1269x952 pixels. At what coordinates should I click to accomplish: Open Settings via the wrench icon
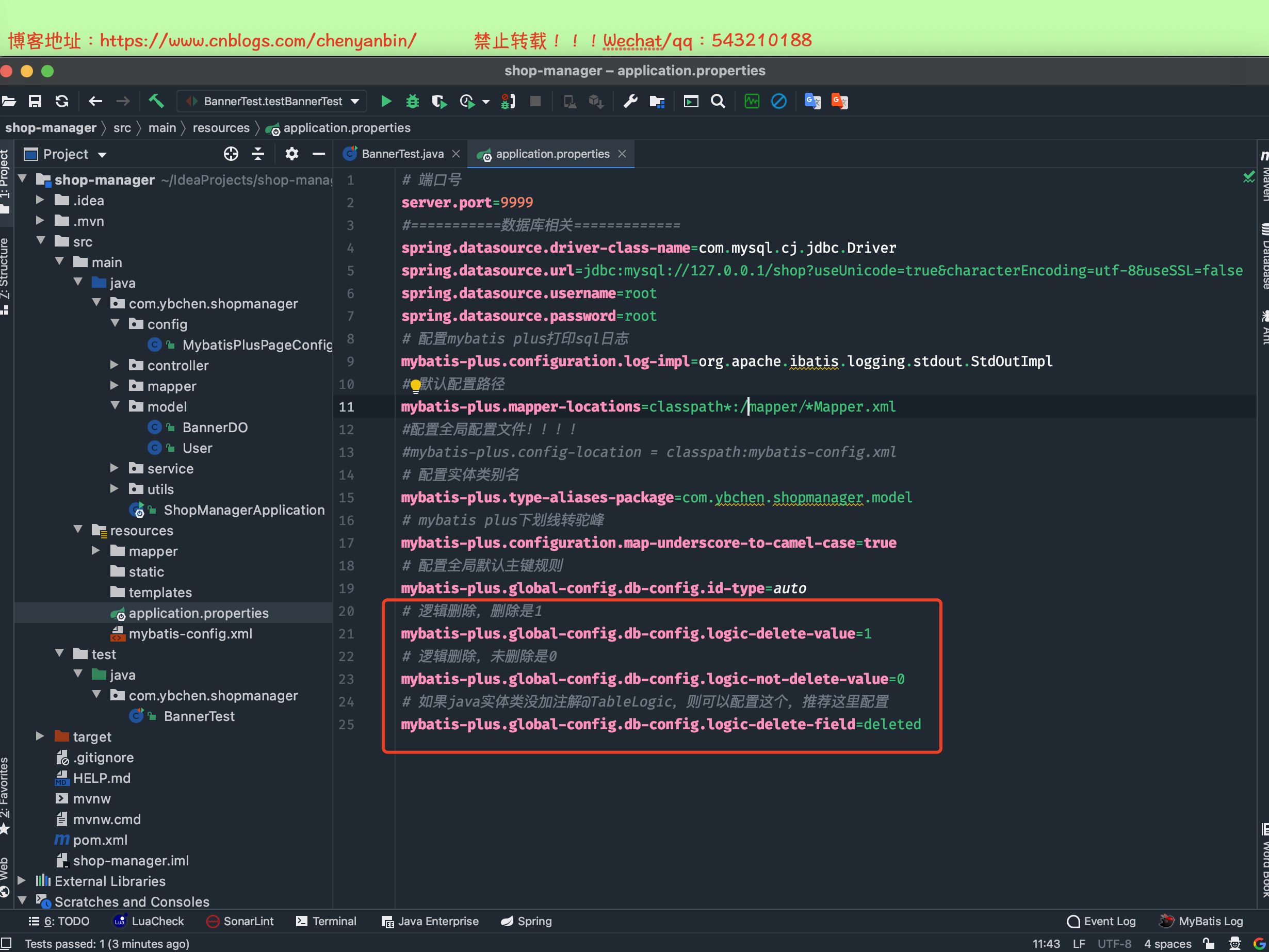(630, 101)
